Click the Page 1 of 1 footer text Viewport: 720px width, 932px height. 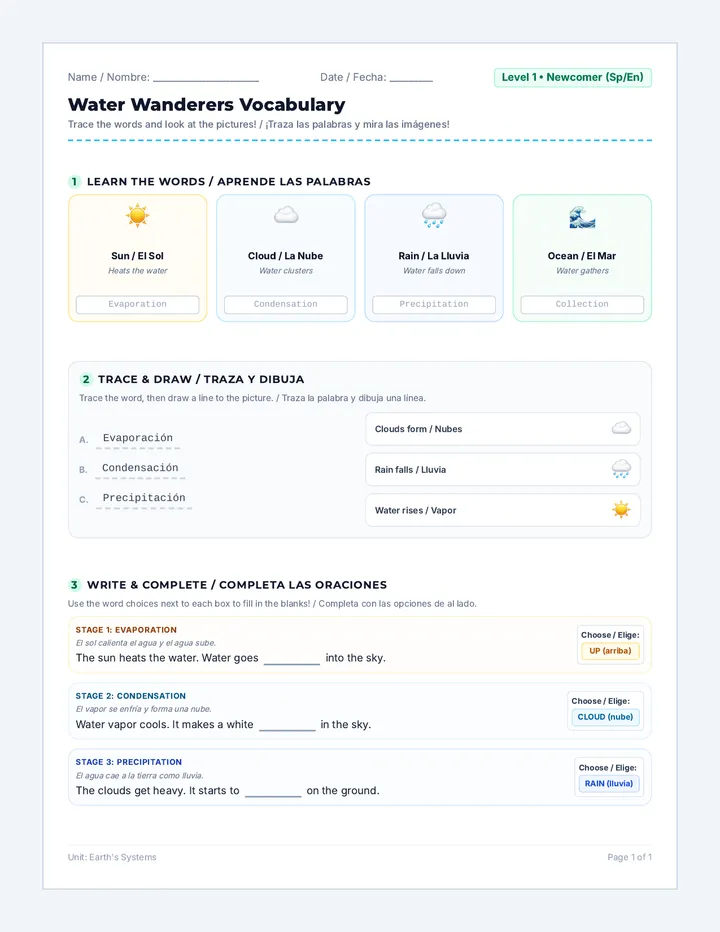click(x=630, y=857)
